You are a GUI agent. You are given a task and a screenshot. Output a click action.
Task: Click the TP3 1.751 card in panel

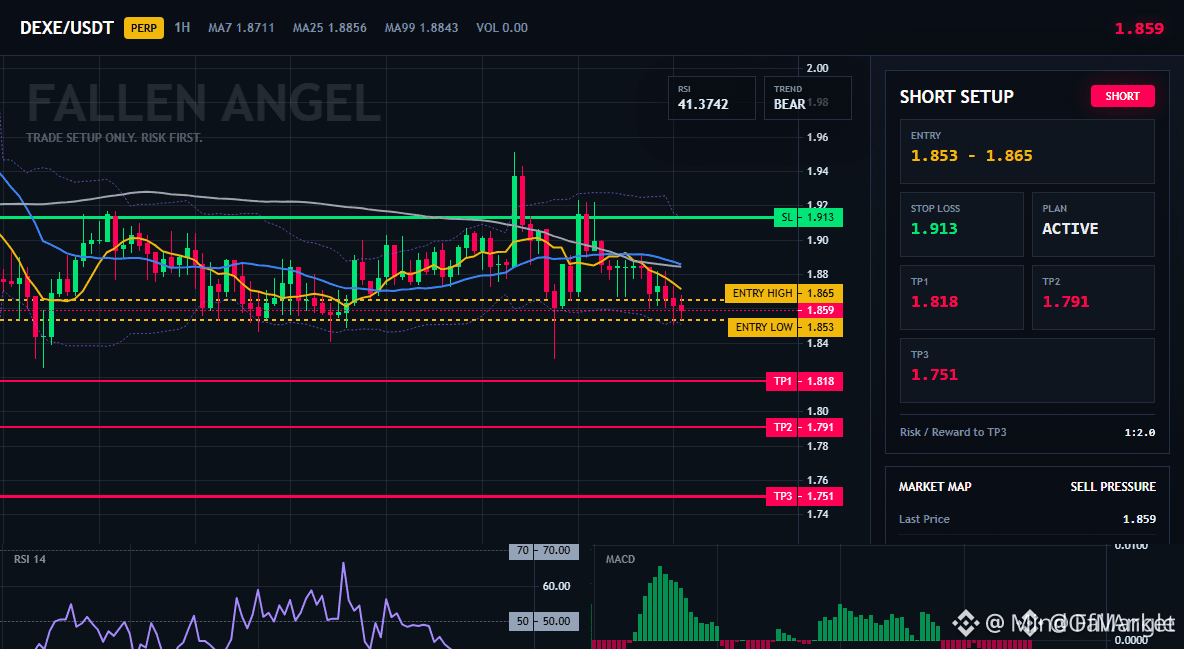(x=1027, y=370)
